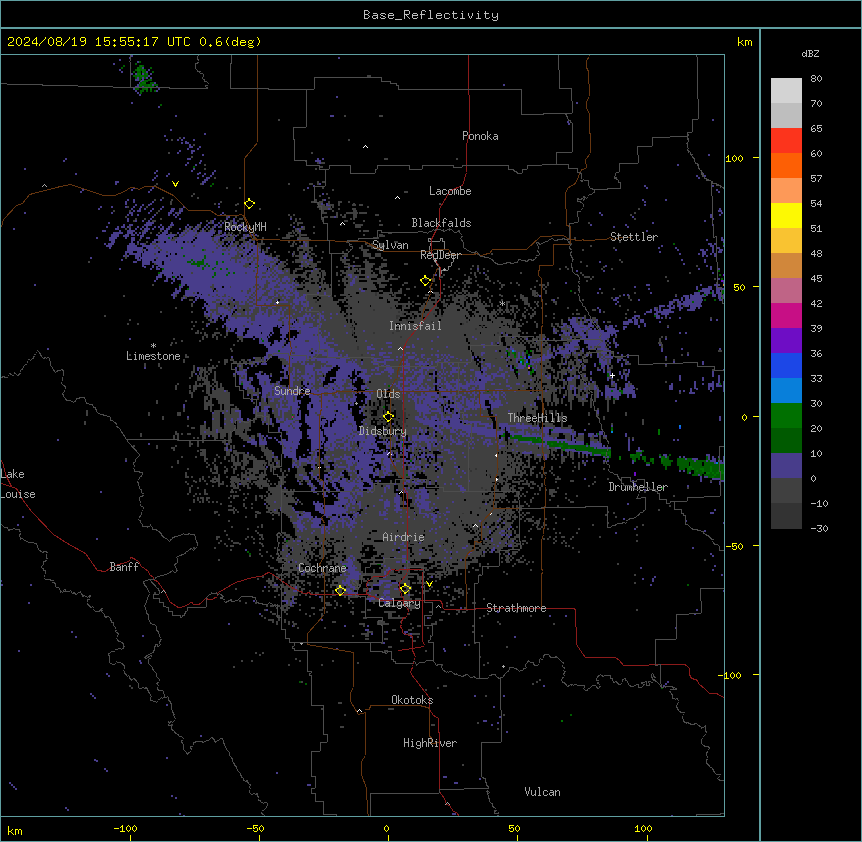Click the Stettler city label
Screen dimensions: 862x842
point(634,237)
